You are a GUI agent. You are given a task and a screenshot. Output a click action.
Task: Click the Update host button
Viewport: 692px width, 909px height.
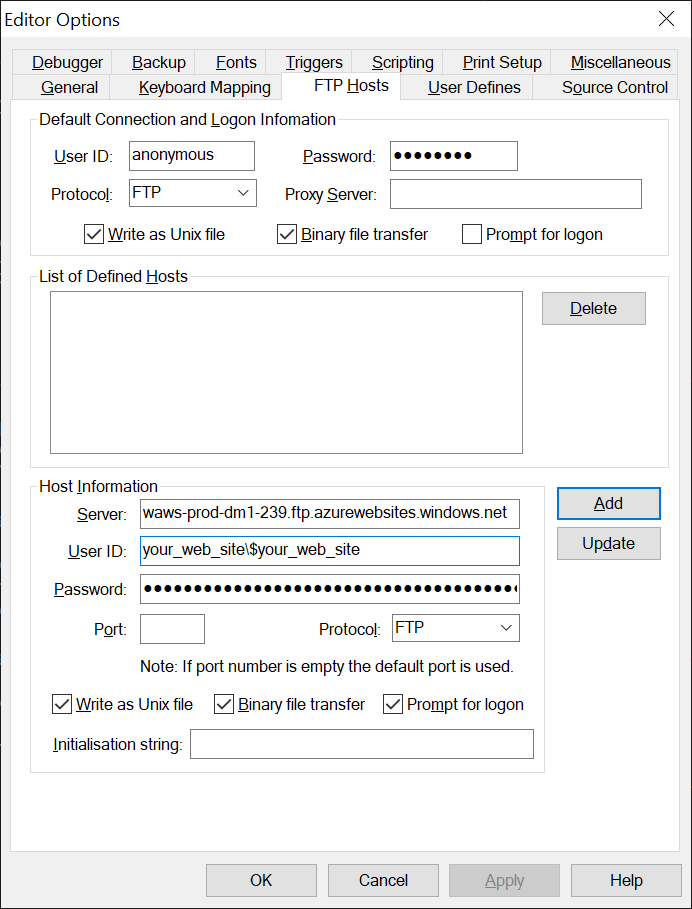[x=609, y=543]
